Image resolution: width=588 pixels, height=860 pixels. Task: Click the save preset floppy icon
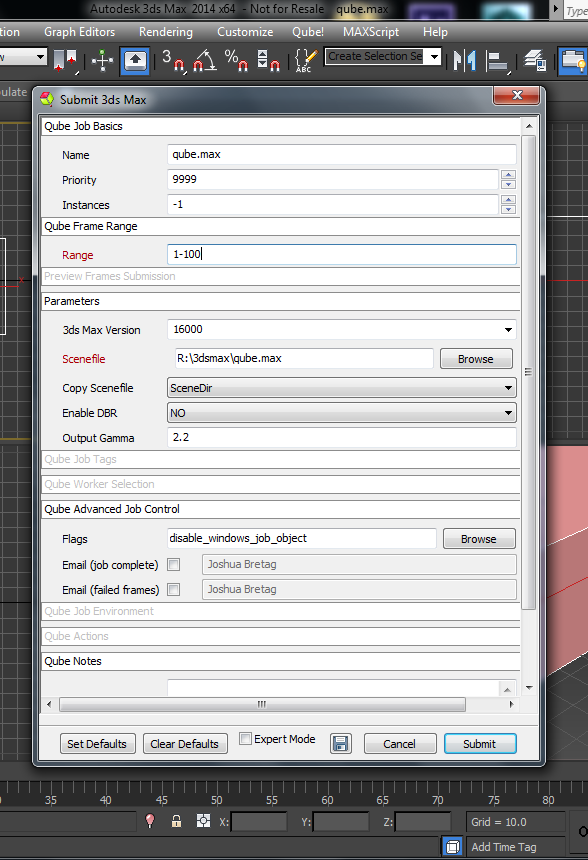[340, 744]
